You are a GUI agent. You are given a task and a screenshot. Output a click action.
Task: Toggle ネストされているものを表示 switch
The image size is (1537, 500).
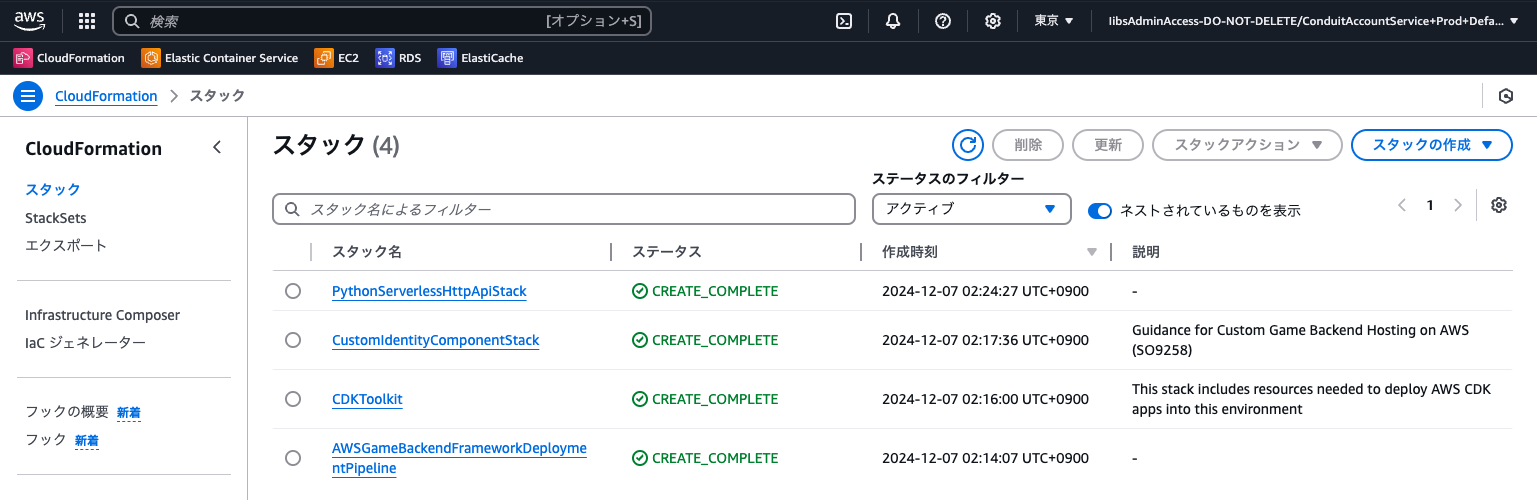pos(1100,210)
